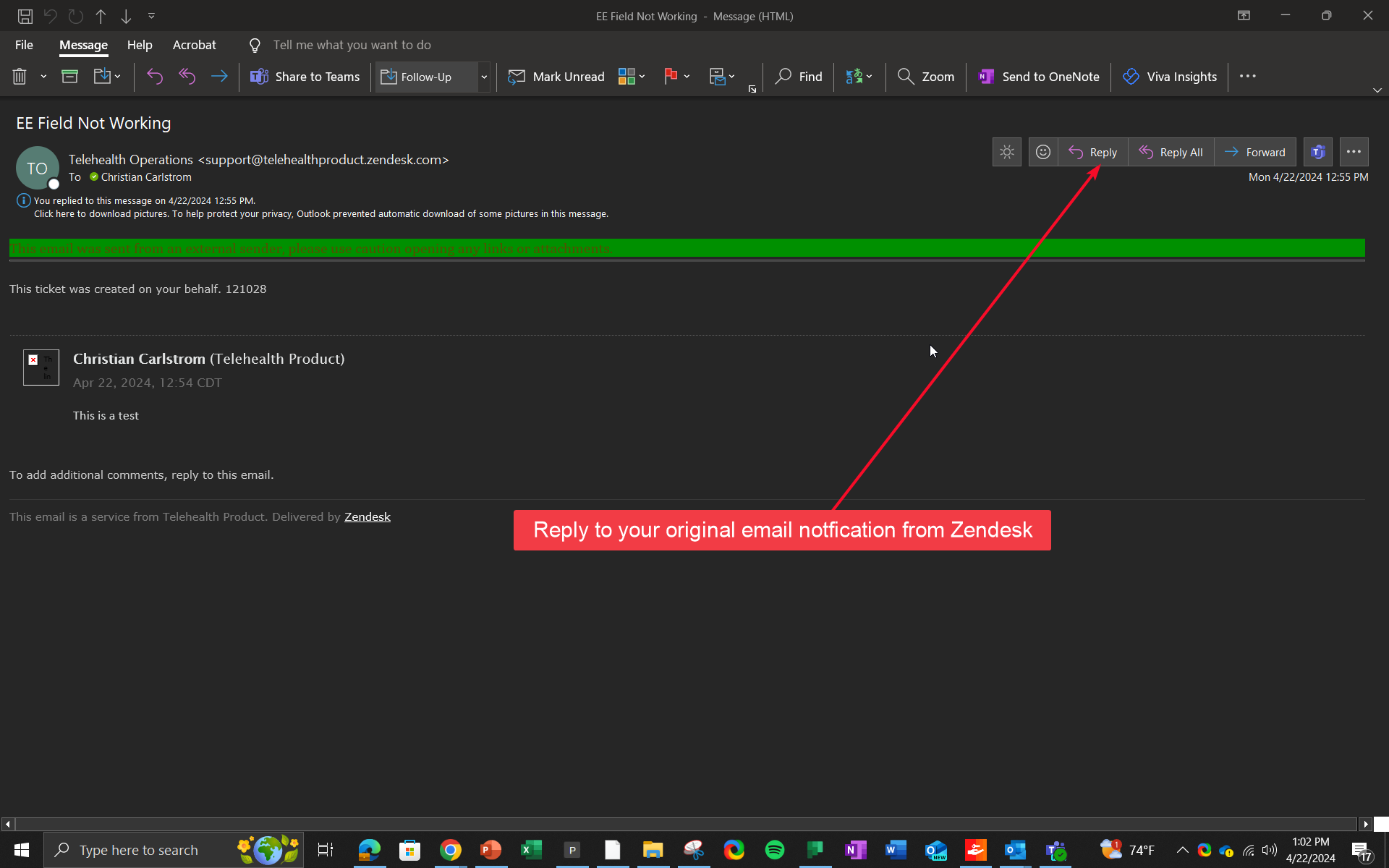Click the TO sender avatar
Viewport: 1389px width, 868px height.
(x=38, y=168)
